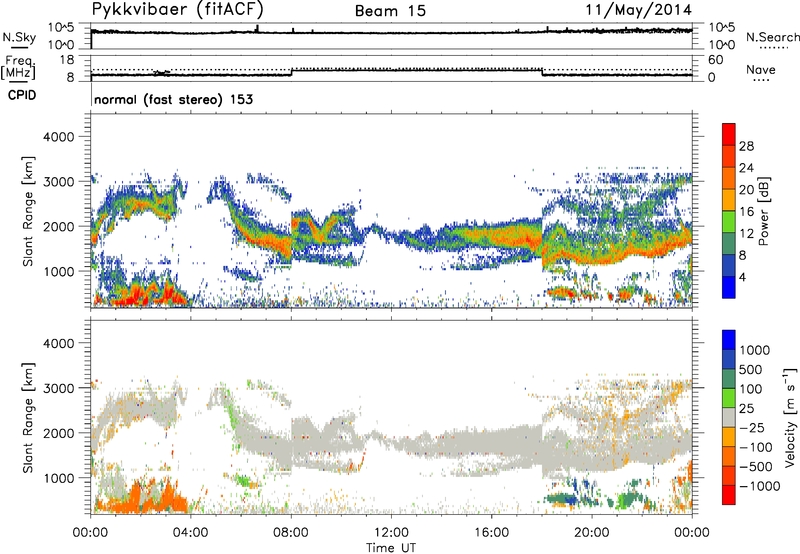The width and height of the screenshot is (800, 554).
Task: Click the 12:00 time tick label
Action: 391,533
